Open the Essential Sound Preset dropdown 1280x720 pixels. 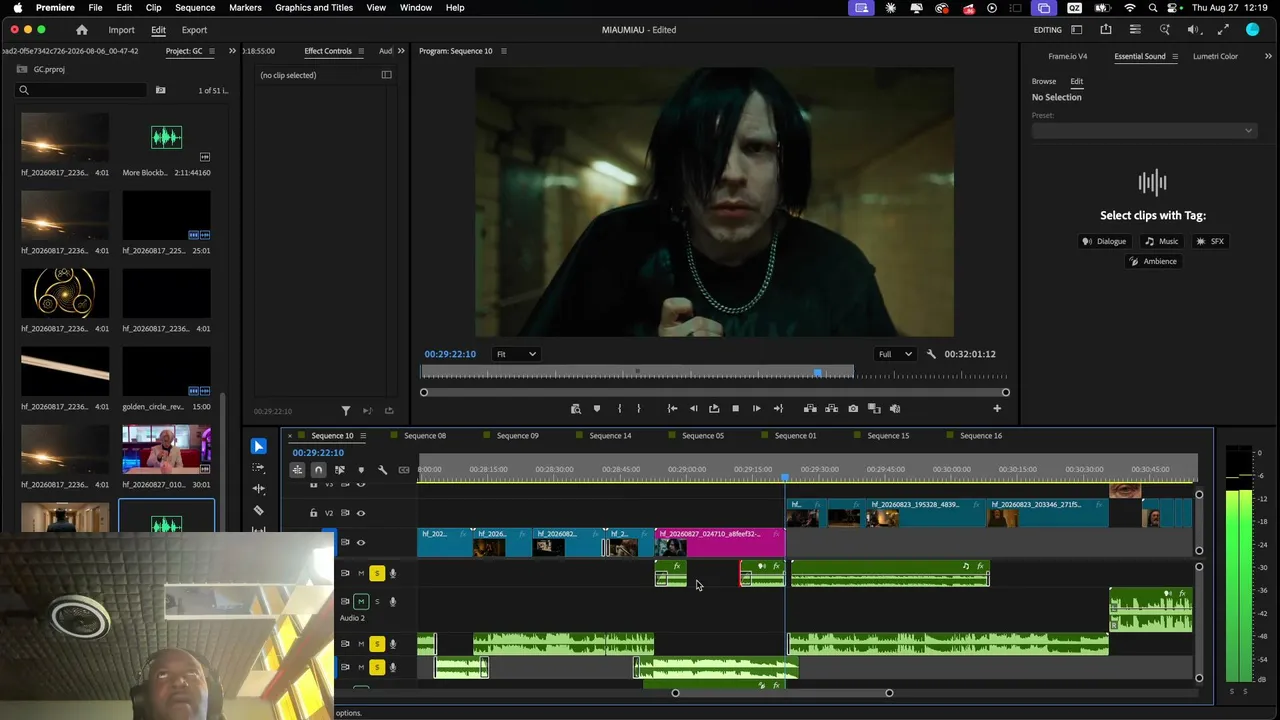pos(1143,130)
